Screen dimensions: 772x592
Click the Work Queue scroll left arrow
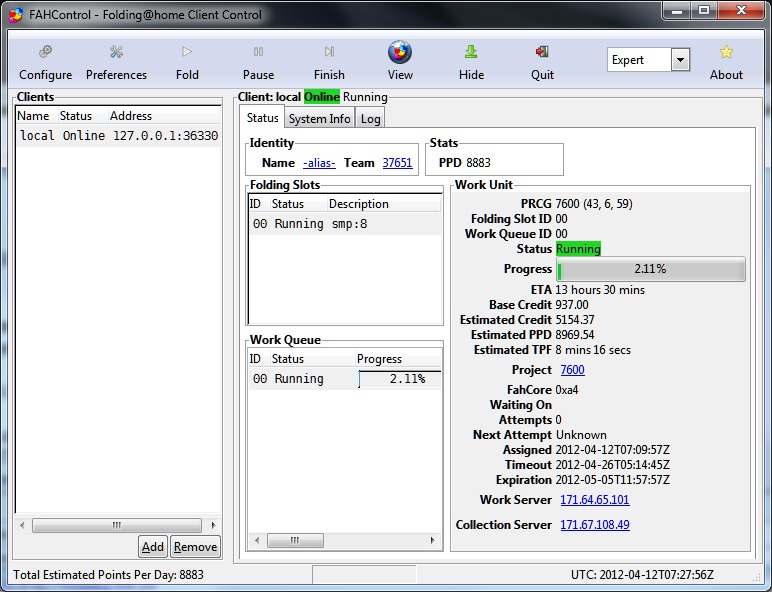[x=257, y=540]
